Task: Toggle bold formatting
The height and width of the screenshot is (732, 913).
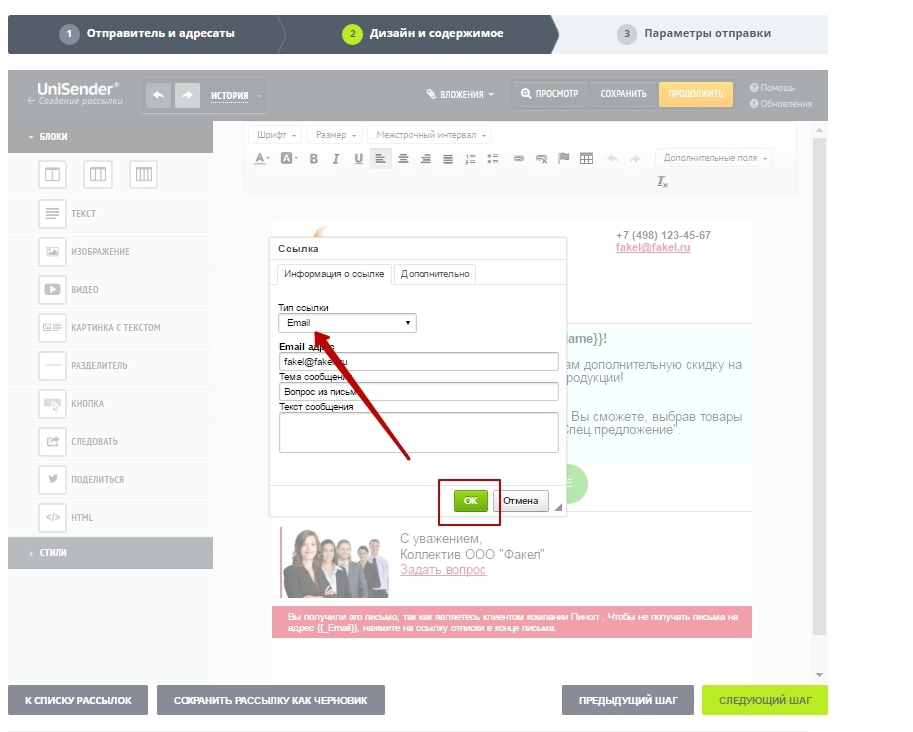Action: tap(313, 159)
